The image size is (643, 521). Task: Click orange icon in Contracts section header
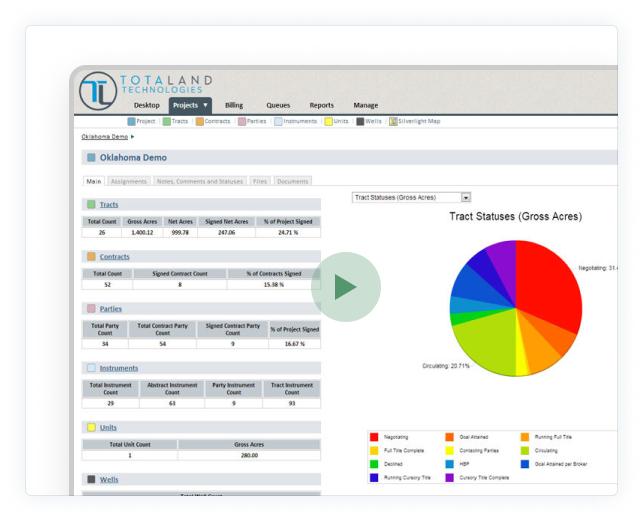[x=91, y=256]
